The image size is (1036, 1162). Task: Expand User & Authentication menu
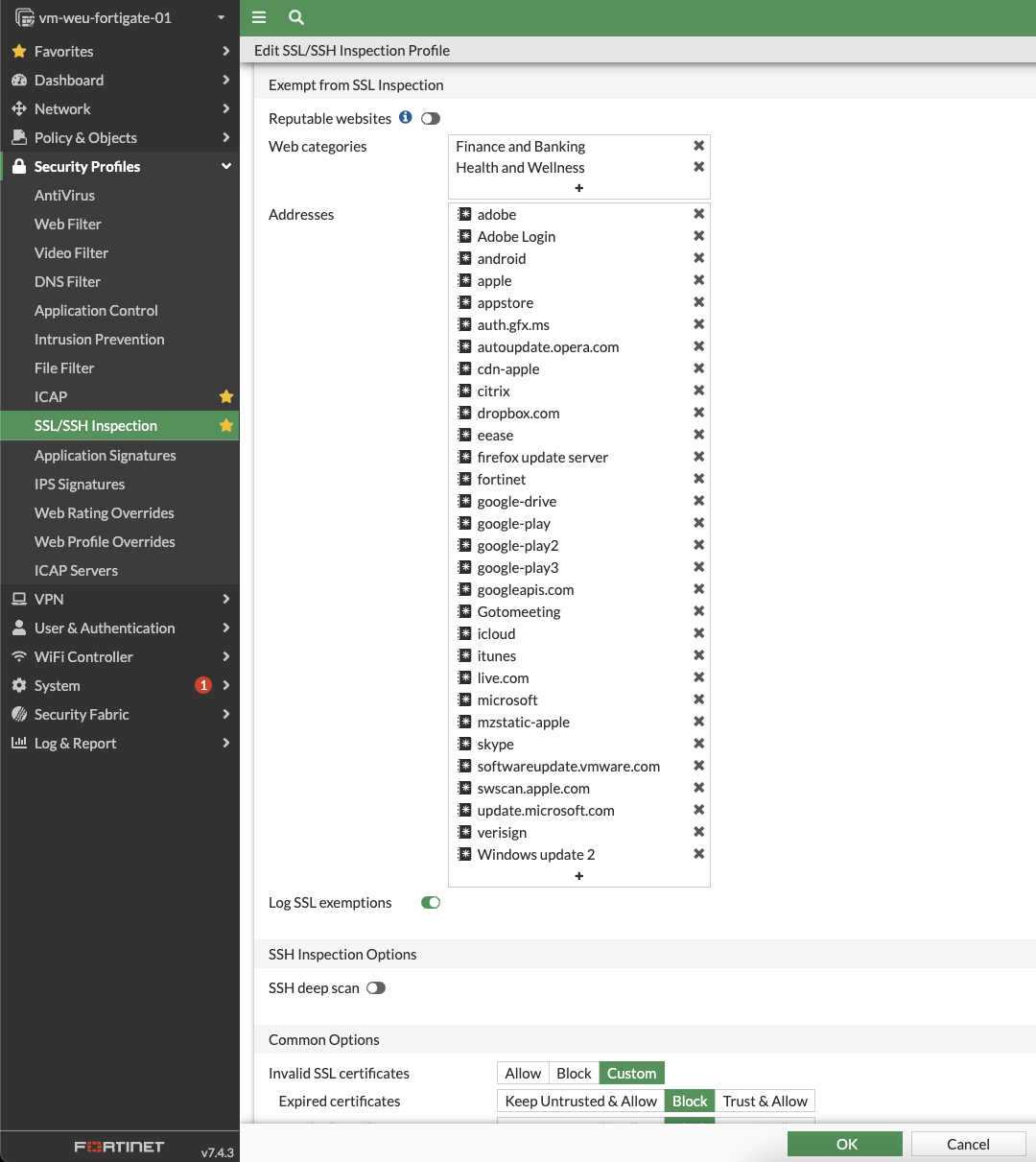coord(120,628)
